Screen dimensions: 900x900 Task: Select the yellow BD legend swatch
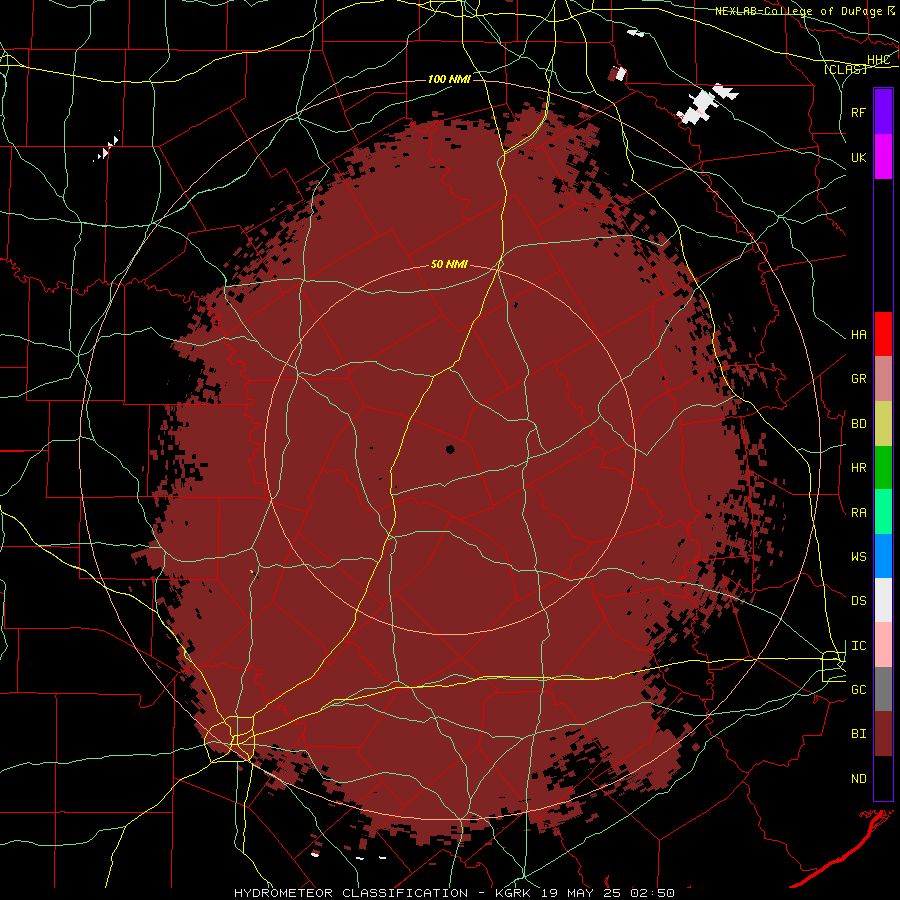[883, 424]
